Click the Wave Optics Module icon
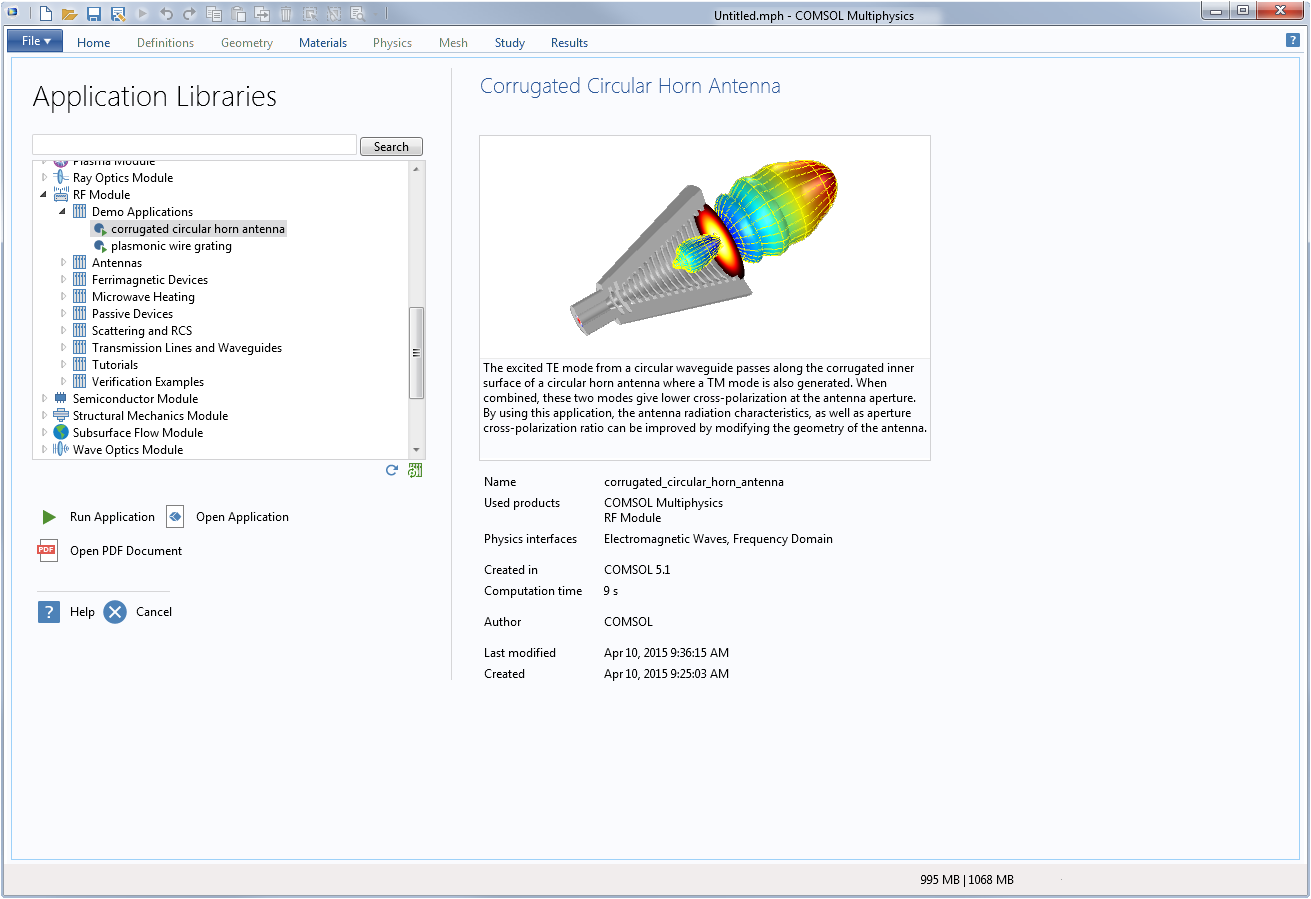1311x899 pixels. (61, 449)
